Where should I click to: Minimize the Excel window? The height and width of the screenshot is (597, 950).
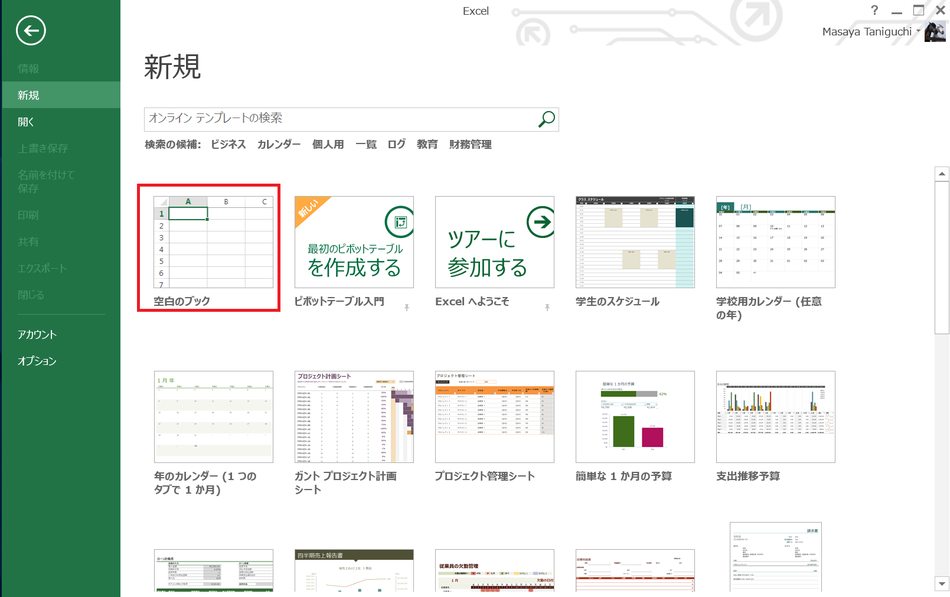point(897,11)
